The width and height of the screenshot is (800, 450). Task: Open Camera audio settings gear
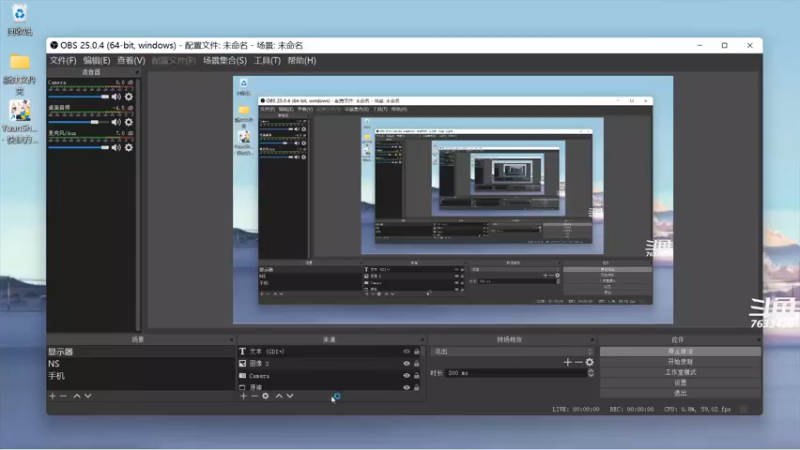129,96
